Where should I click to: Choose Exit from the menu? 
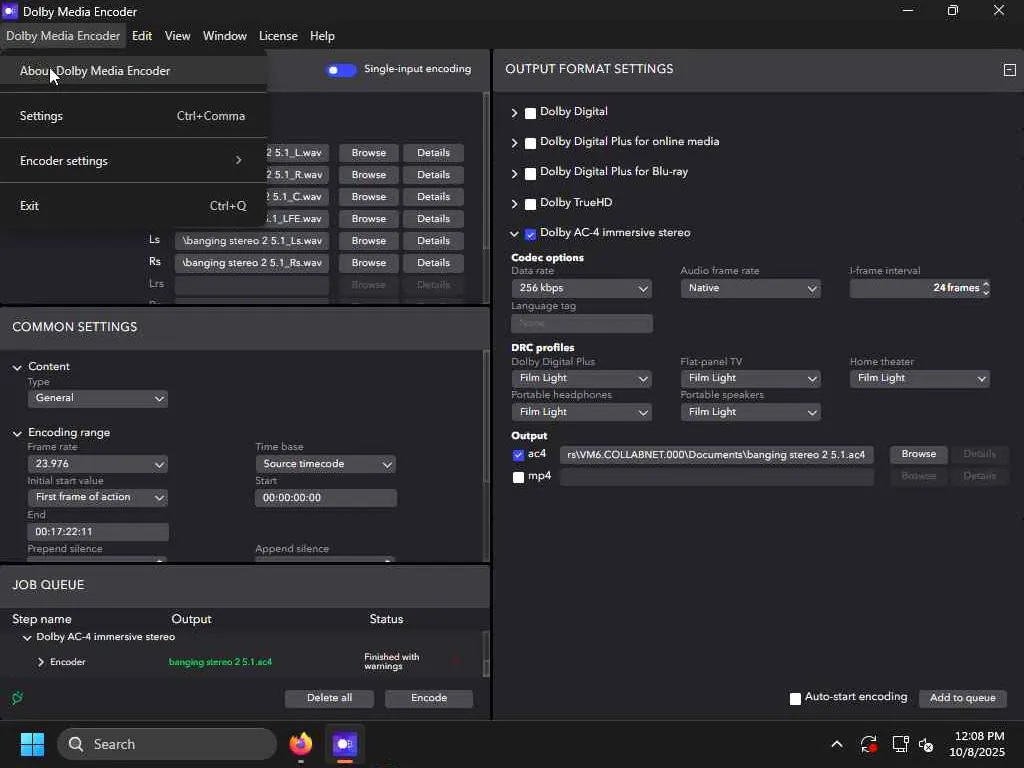(133, 206)
